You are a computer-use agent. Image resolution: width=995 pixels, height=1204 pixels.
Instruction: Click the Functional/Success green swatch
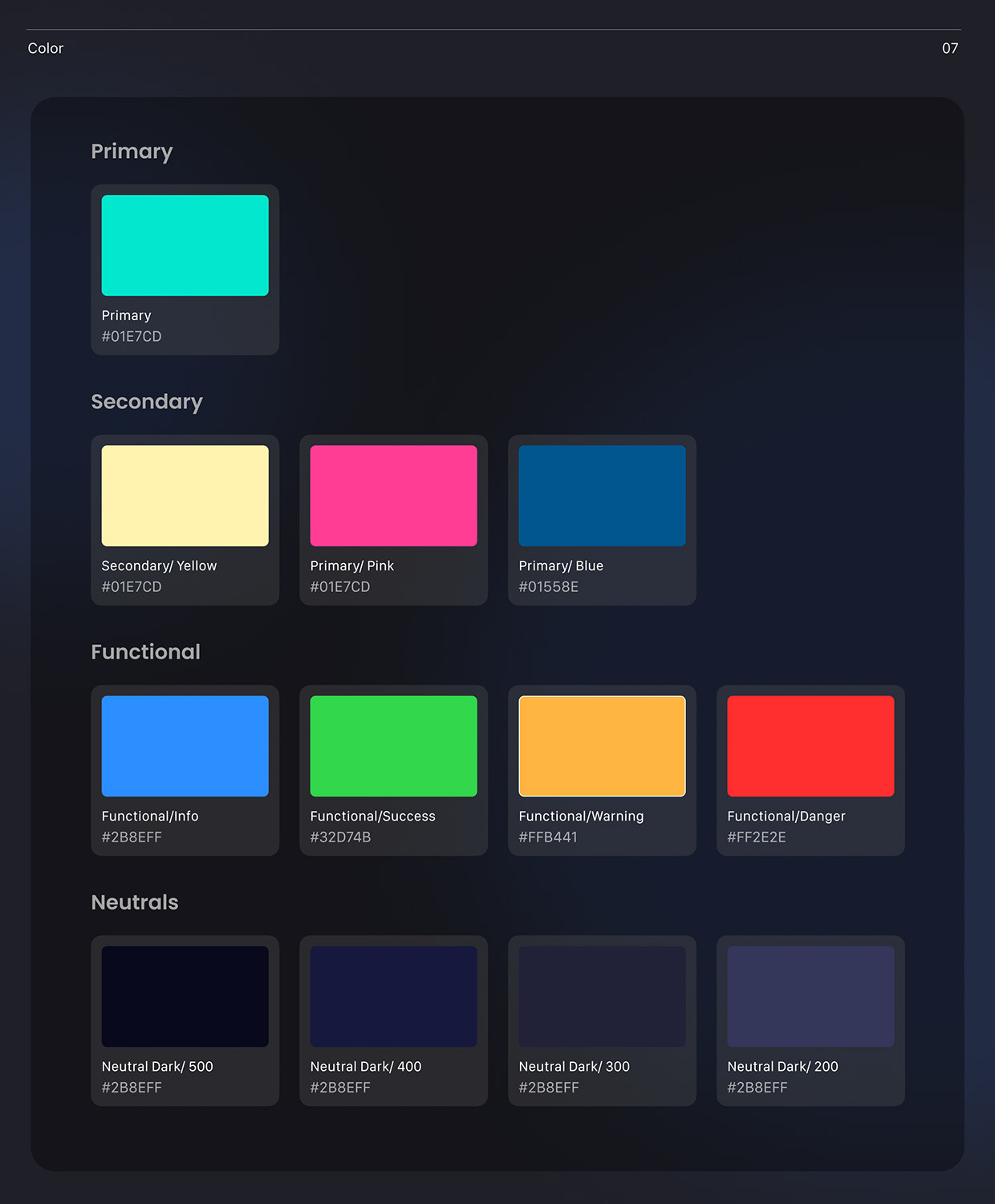point(394,746)
